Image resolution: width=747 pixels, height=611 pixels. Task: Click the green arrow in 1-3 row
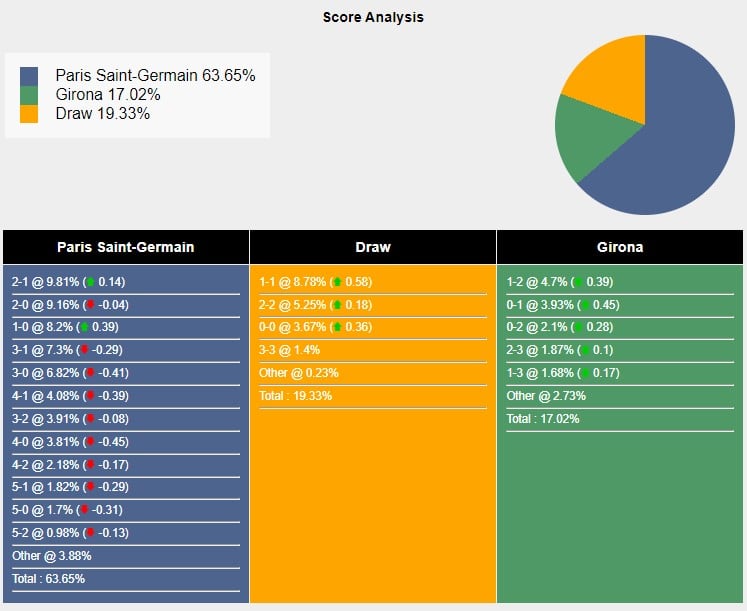tap(585, 373)
